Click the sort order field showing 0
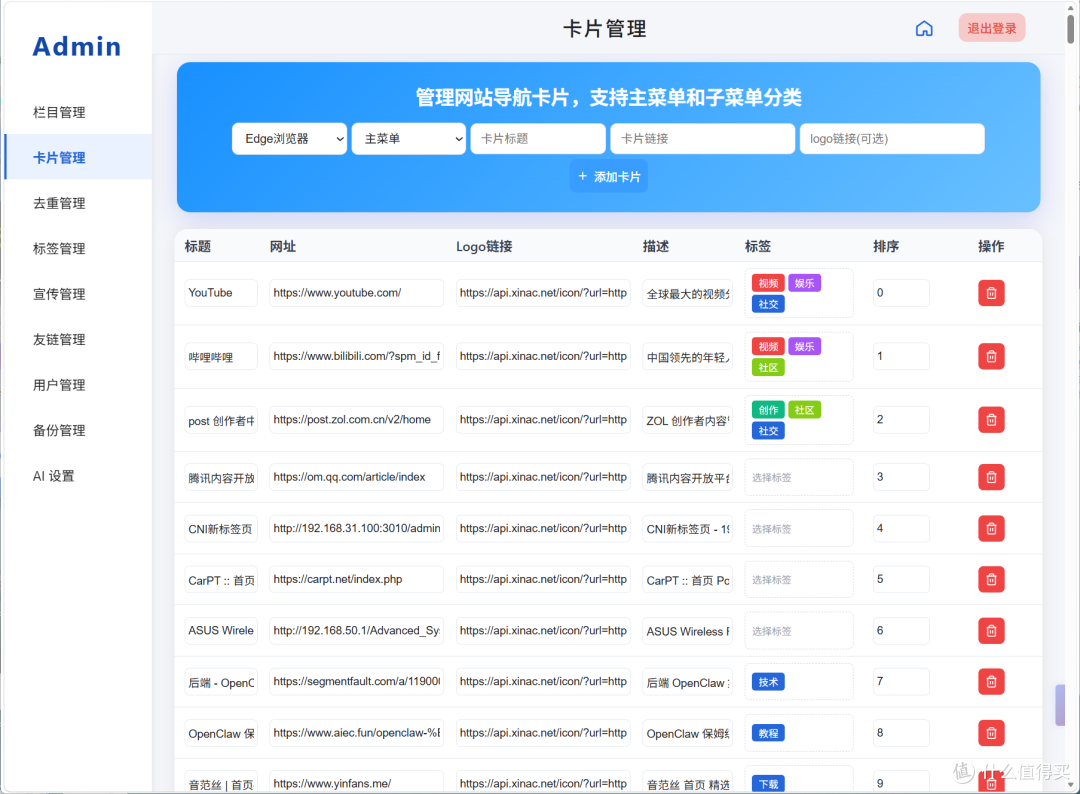The image size is (1080, 794). pyautogui.click(x=902, y=293)
